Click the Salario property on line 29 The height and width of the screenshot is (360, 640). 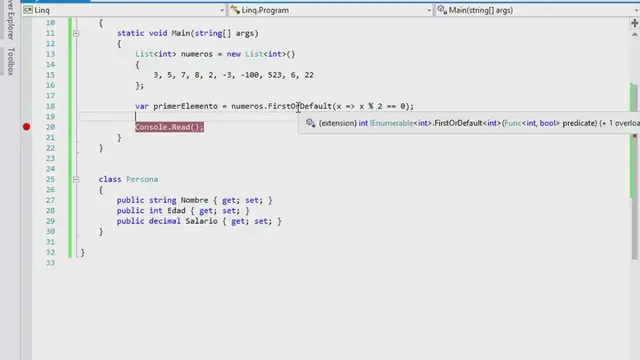pyautogui.click(x=201, y=221)
